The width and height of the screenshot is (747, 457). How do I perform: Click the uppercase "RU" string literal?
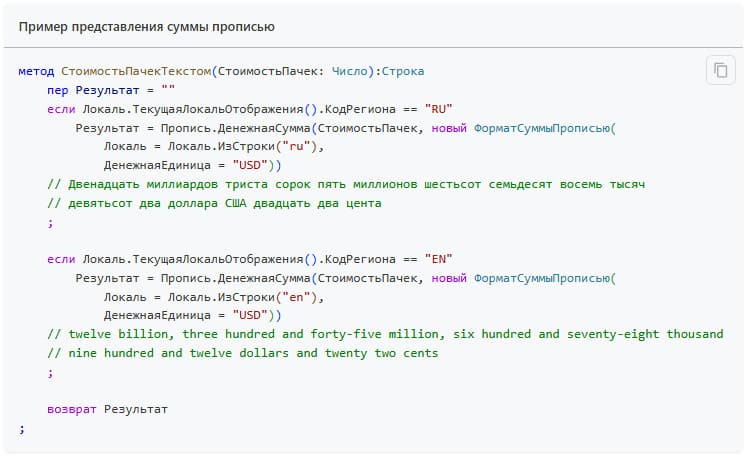click(x=439, y=109)
